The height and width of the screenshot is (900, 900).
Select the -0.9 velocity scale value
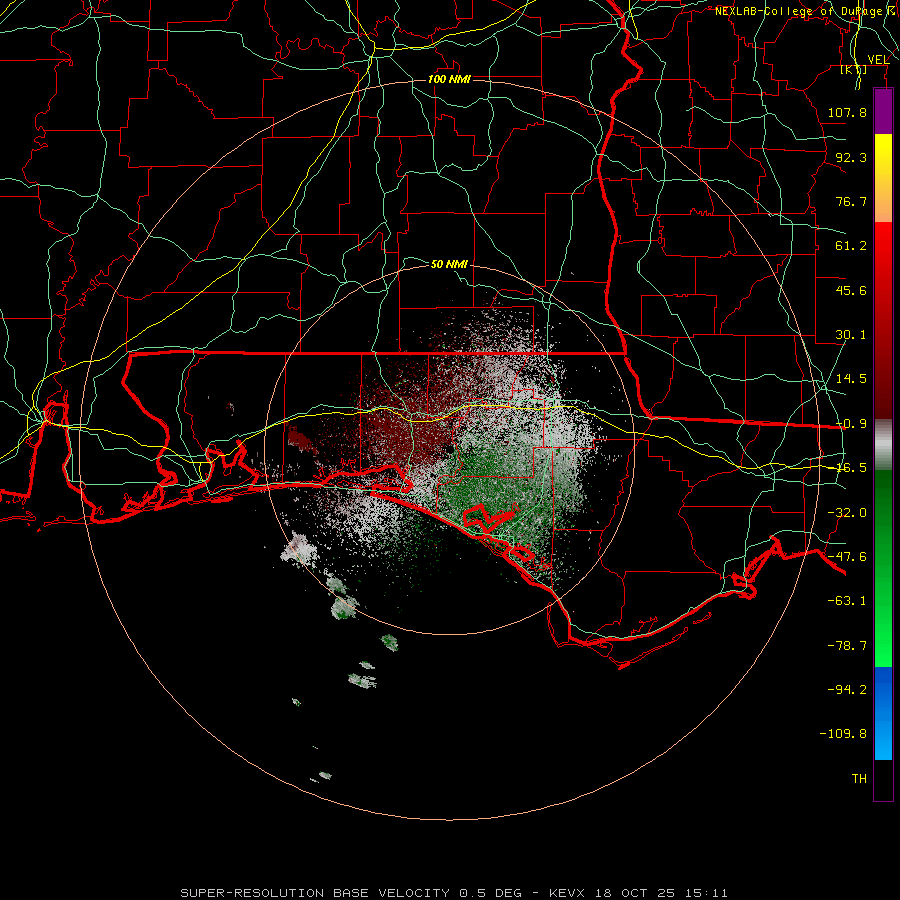(851, 424)
